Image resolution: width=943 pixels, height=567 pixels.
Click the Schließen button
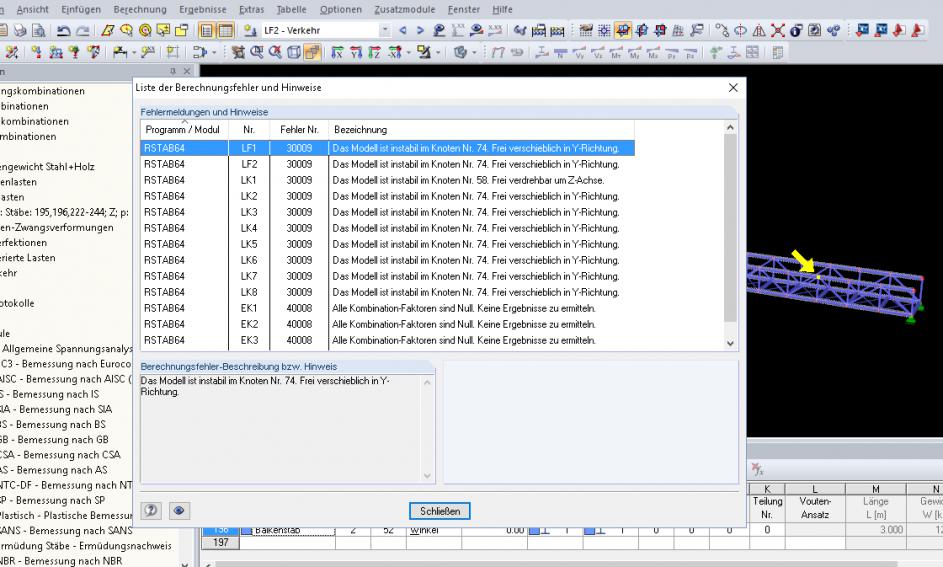[x=440, y=511]
